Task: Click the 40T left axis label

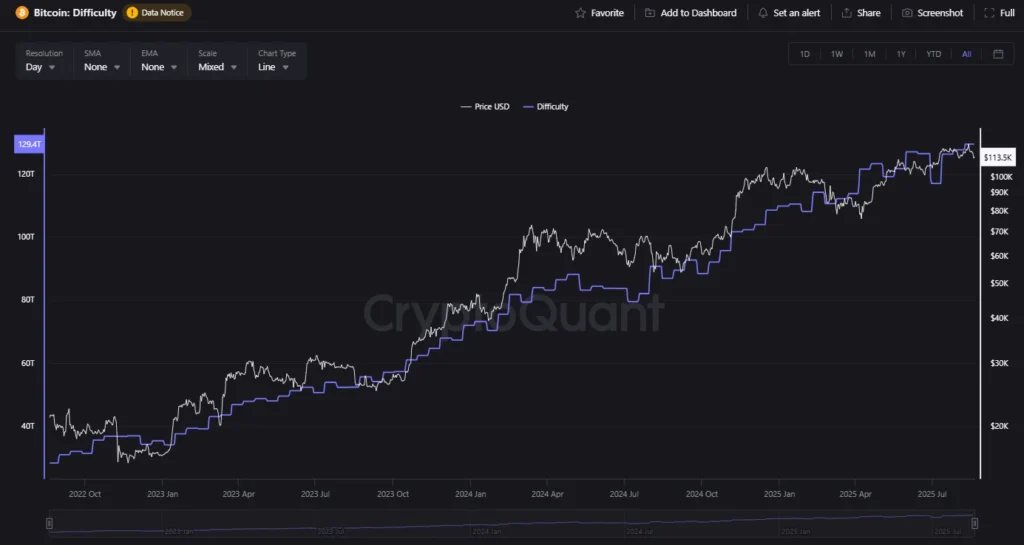Action: pyautogui.click(x=27, y=426)
